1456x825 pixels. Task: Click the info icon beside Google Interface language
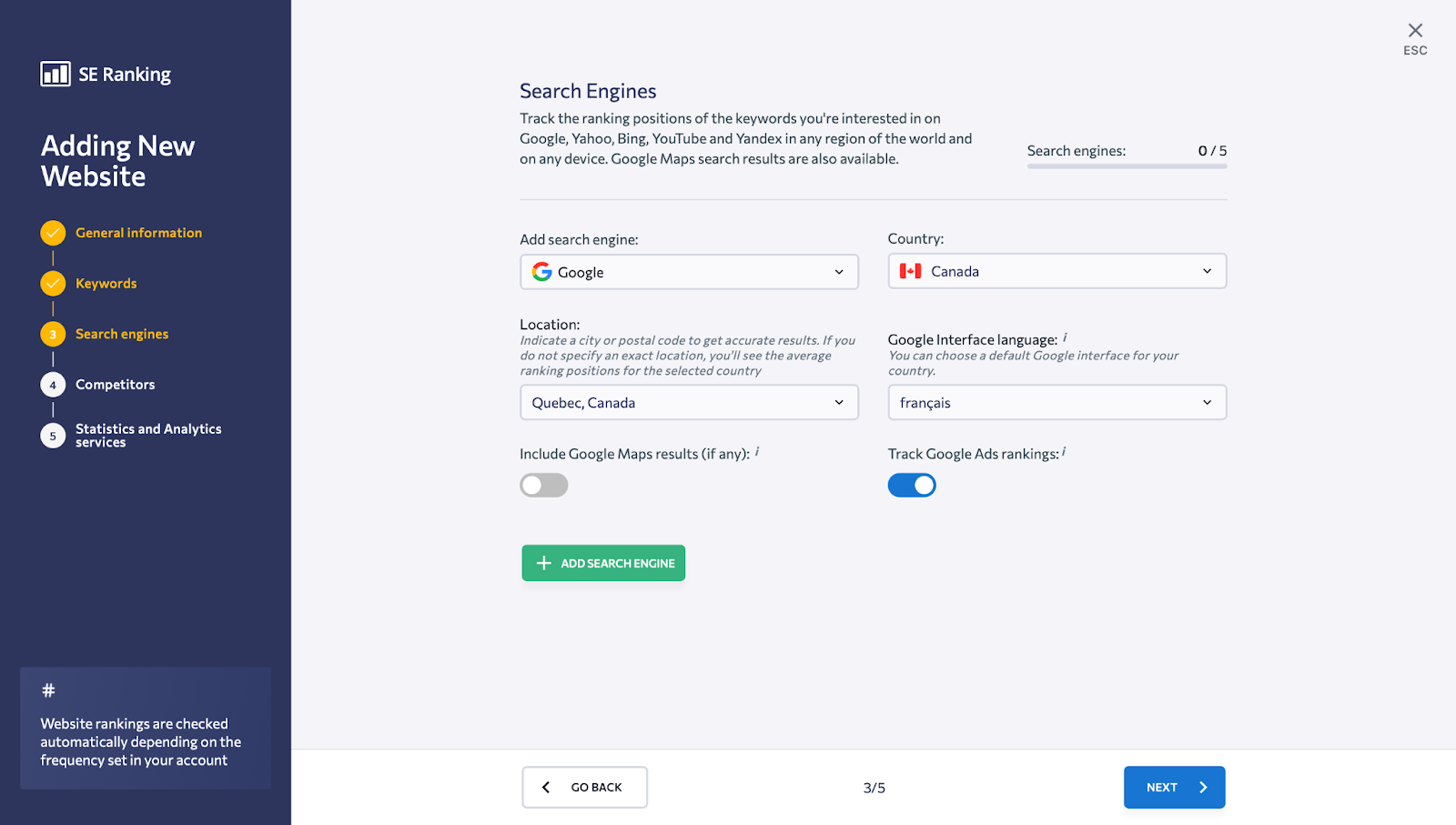click(1065, 337)
